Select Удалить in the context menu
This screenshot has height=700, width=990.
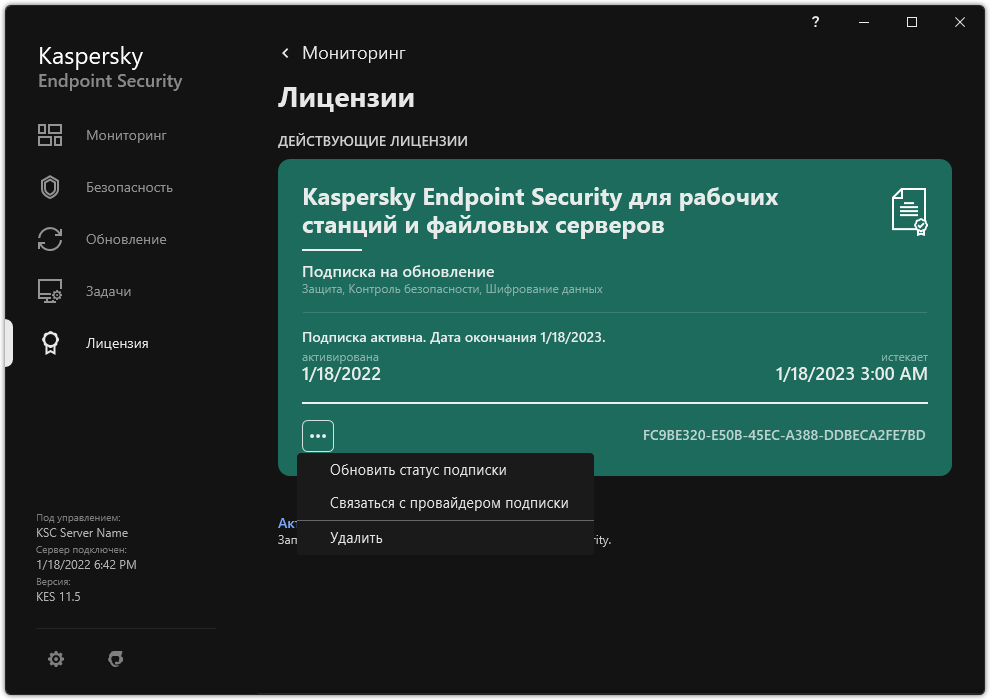click(355, 537)
